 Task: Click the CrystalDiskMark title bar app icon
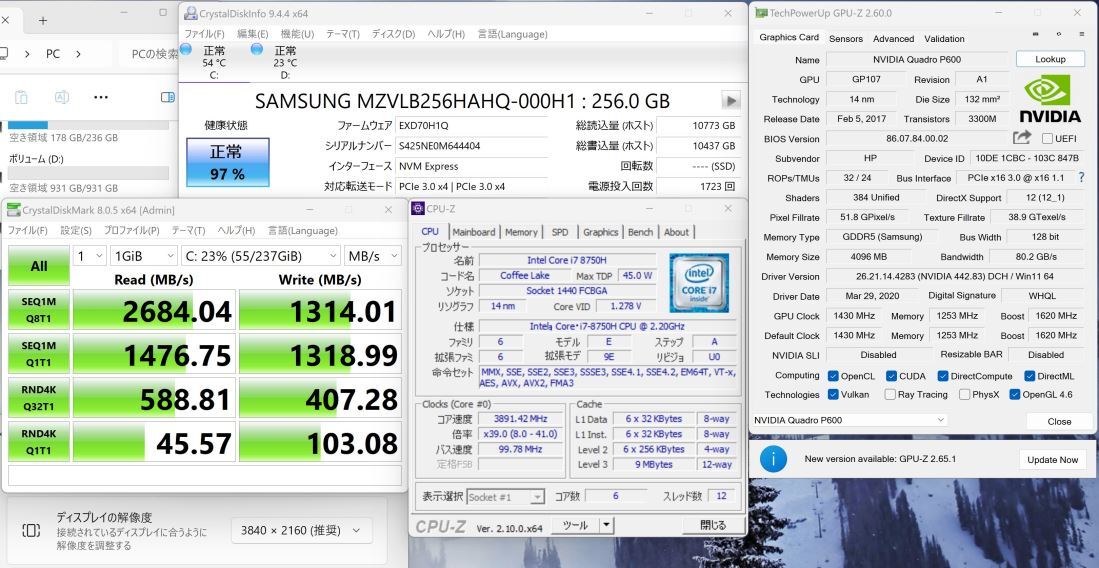(14, 210)
